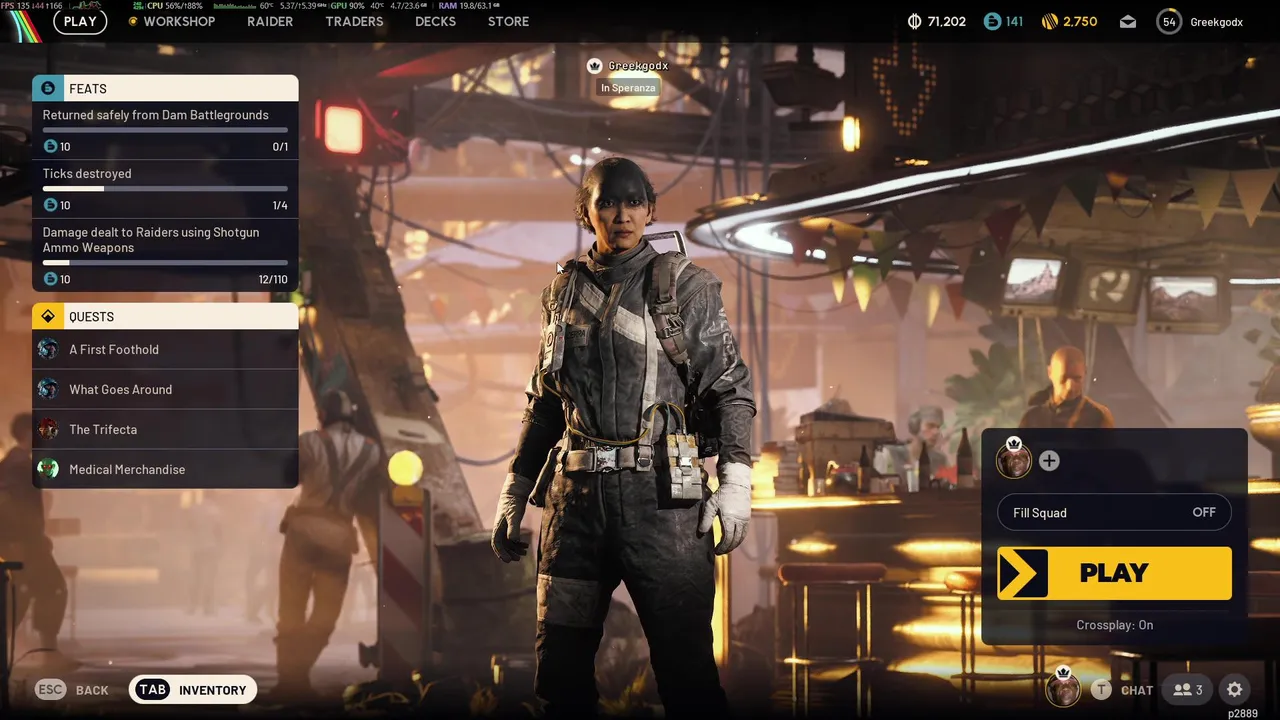Click the reward icon under Dam Battlegrounds feat
This screenshot has width=1280, height=720.
50,146
